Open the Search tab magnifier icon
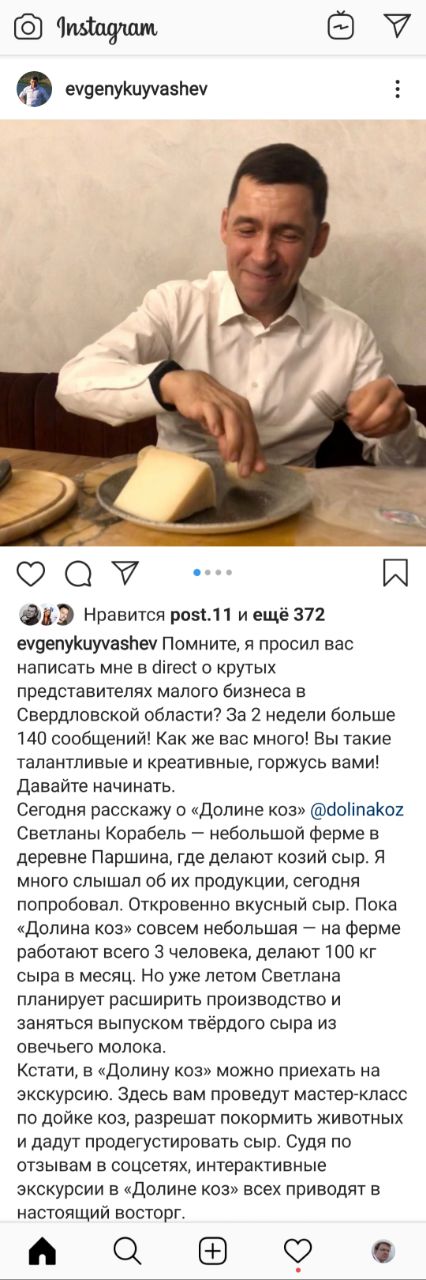426x1280 pixels. pos(127,1251)
